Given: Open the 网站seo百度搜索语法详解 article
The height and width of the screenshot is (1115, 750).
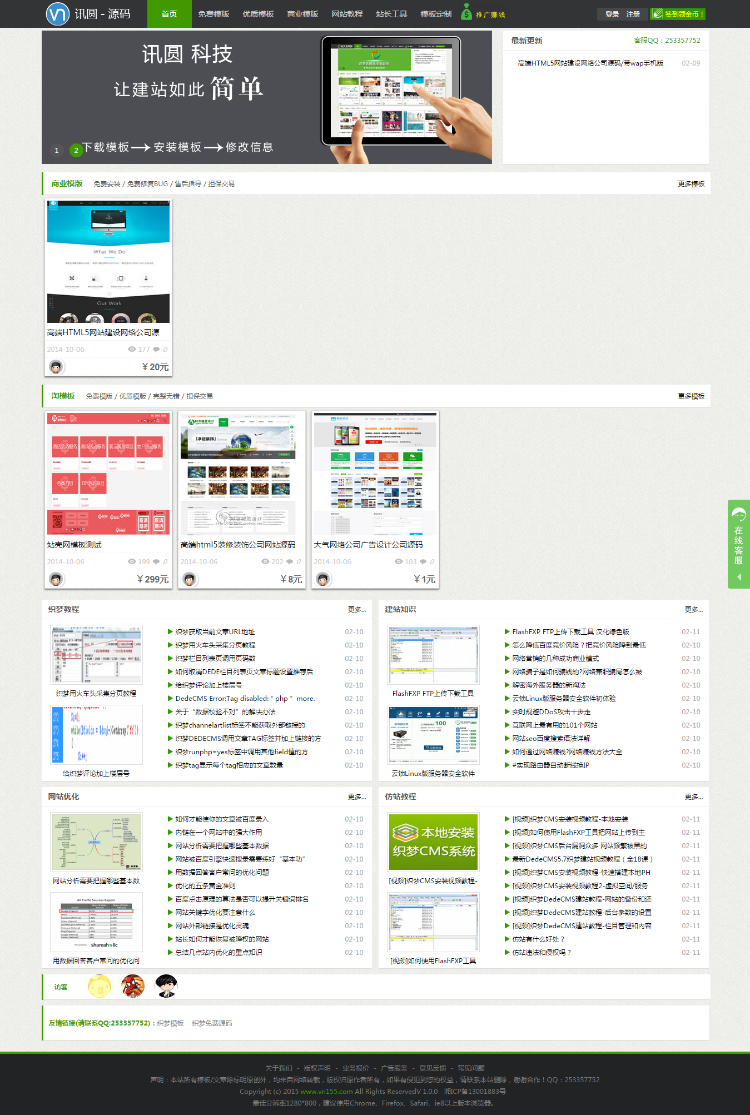Looking at the screenshot, I should [x=551, y=738].
